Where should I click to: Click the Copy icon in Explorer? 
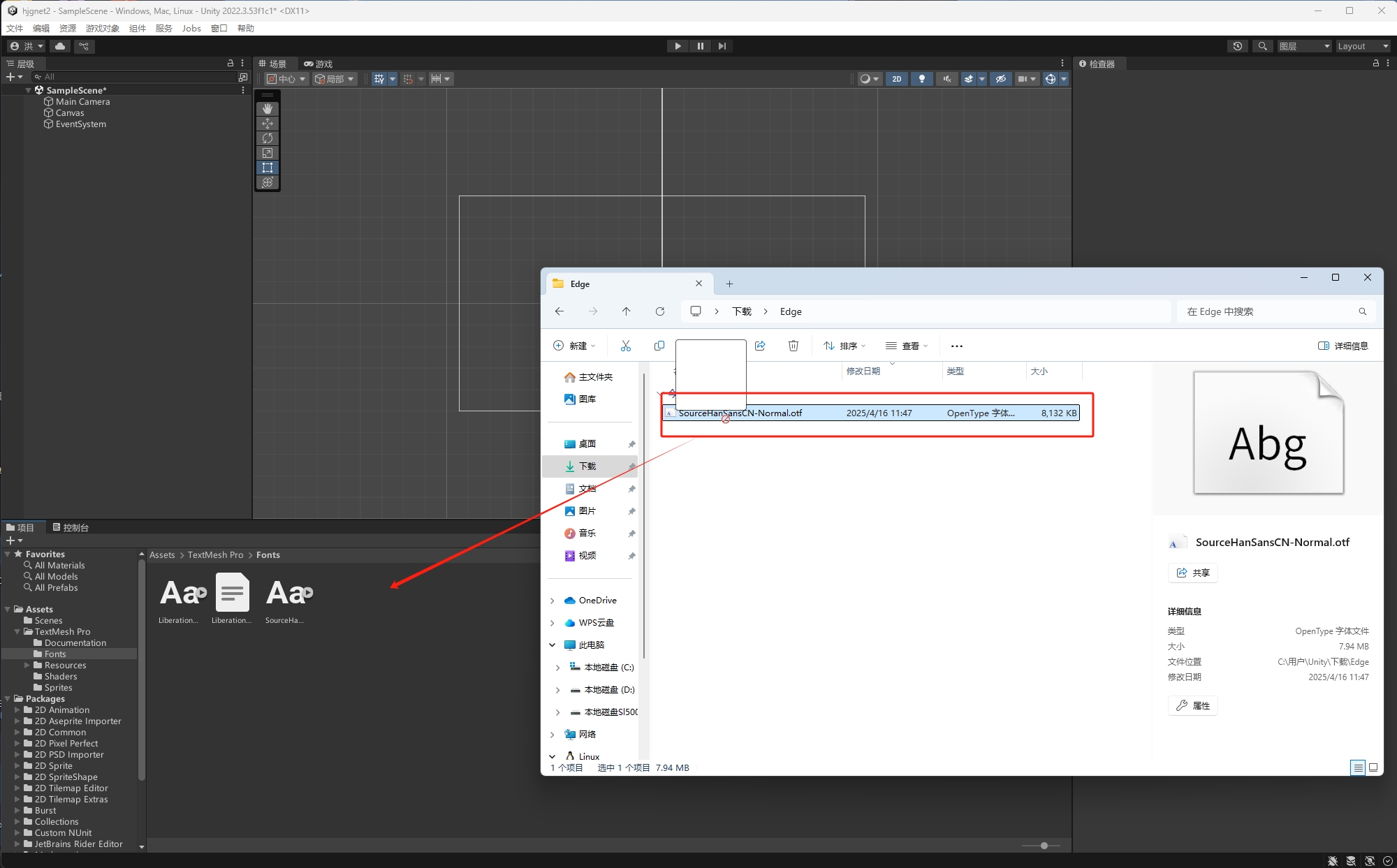tap(659, 346)
